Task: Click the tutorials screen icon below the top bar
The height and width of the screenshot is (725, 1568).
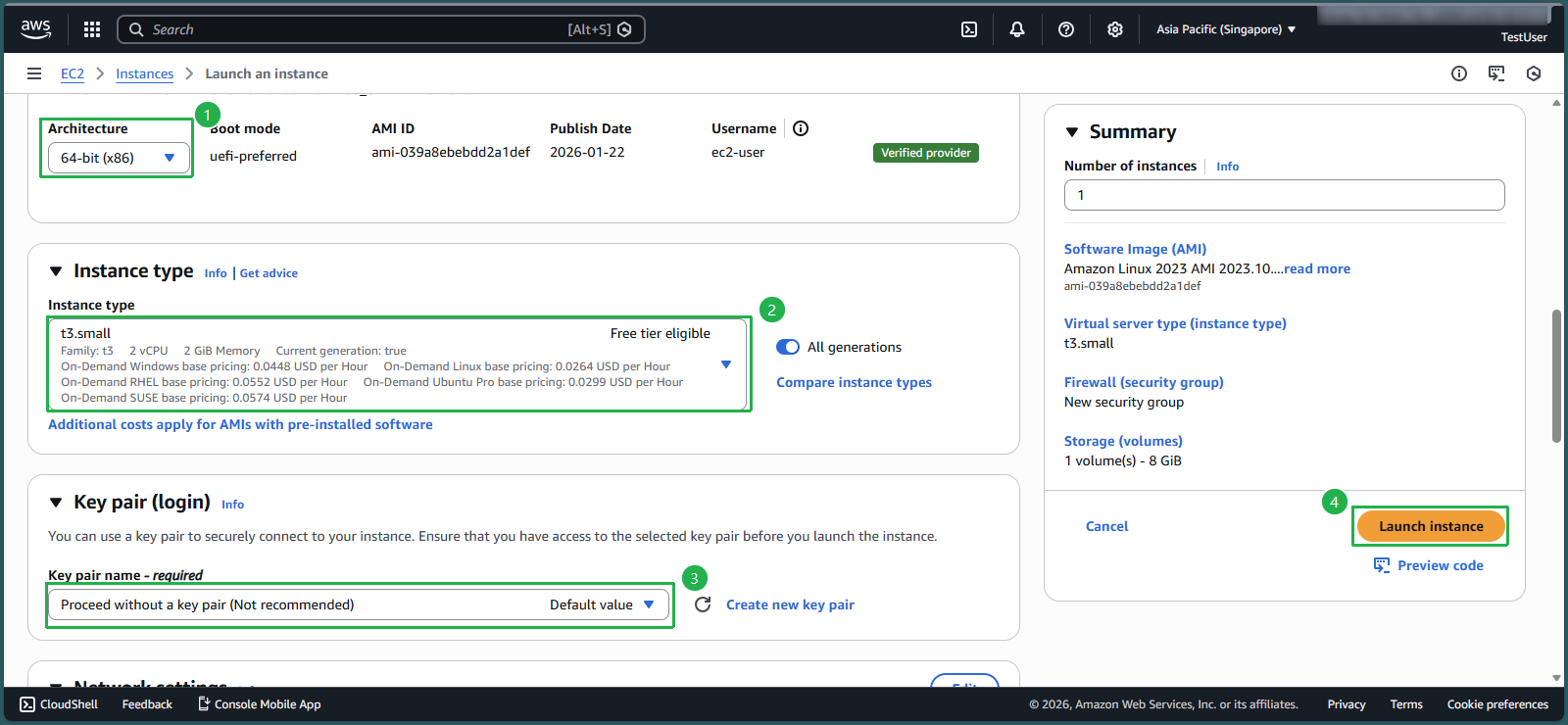Action: [1496, 73]
